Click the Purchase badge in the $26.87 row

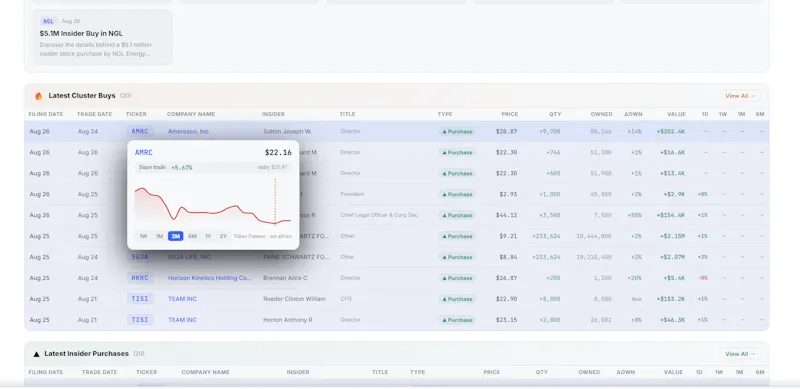pos(457,278)
